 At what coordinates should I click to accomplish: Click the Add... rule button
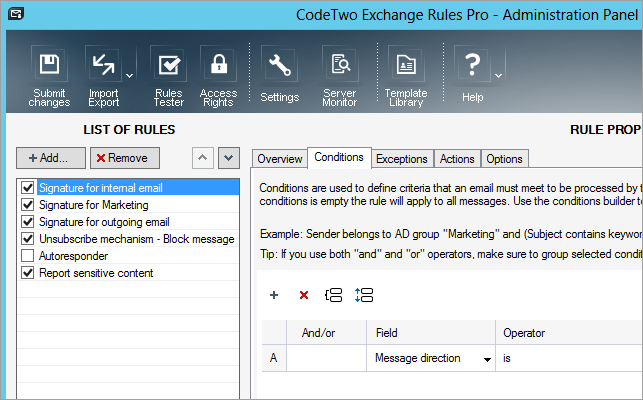(x=51, y=158)
